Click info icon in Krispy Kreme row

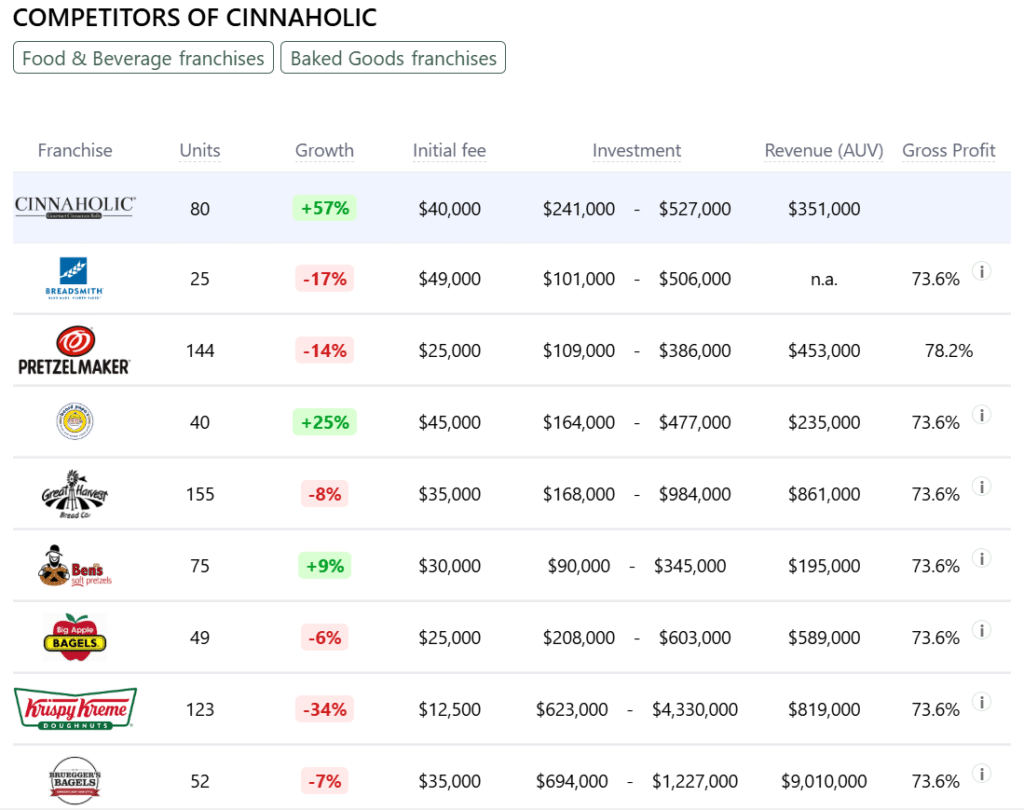pos(982,702)
